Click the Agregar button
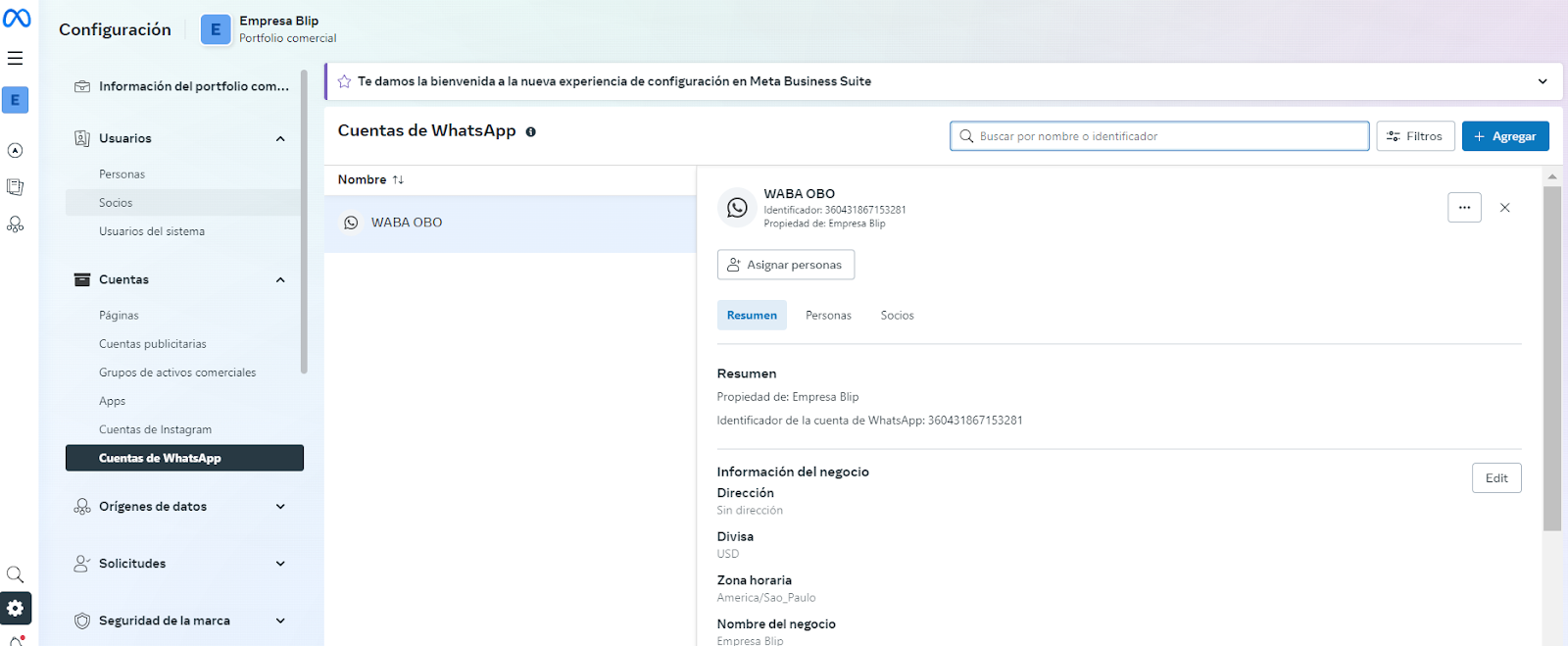The width and height of the screenshot is (1568, 646). [1505, 136]
